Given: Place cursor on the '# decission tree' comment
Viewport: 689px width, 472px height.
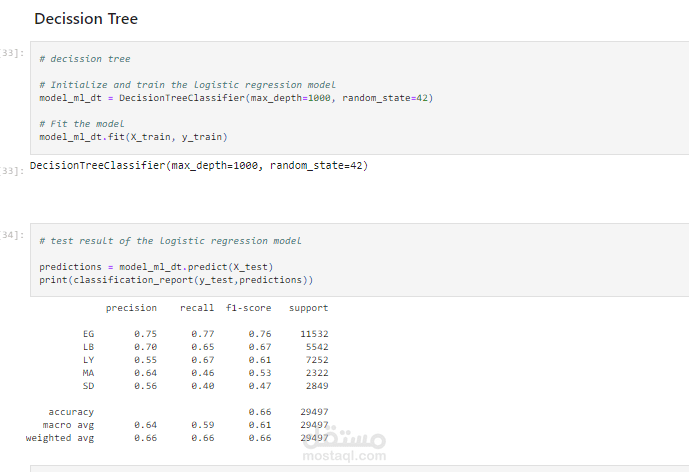Looking at the screenshot, I should [84, 59].
